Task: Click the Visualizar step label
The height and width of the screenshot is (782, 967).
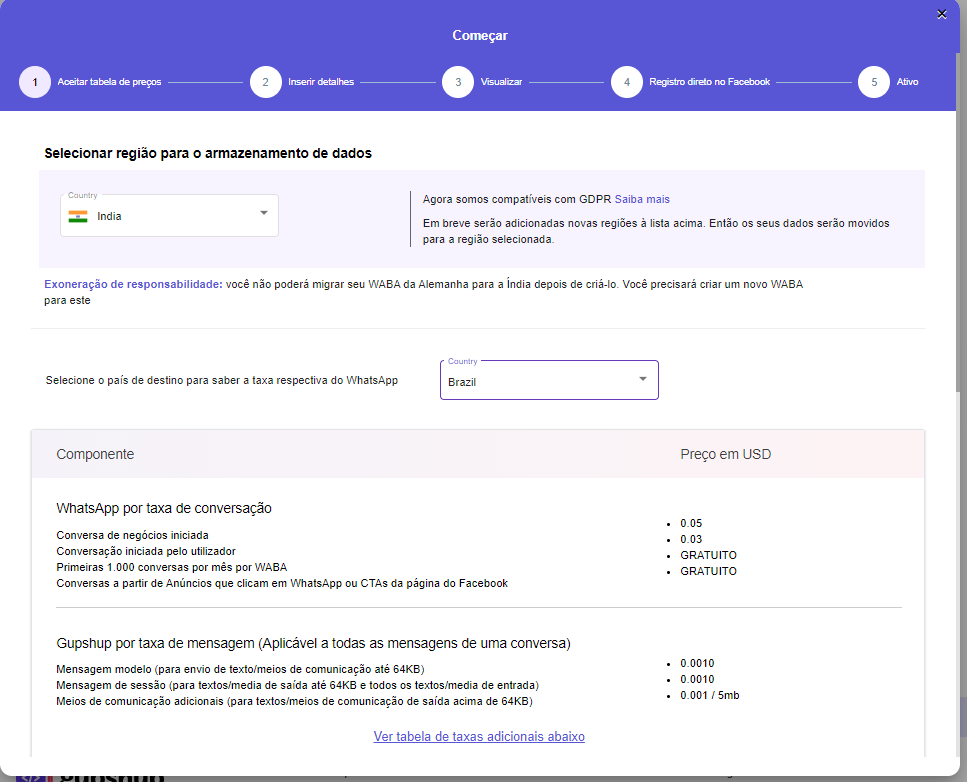Action: coord(501,82)
